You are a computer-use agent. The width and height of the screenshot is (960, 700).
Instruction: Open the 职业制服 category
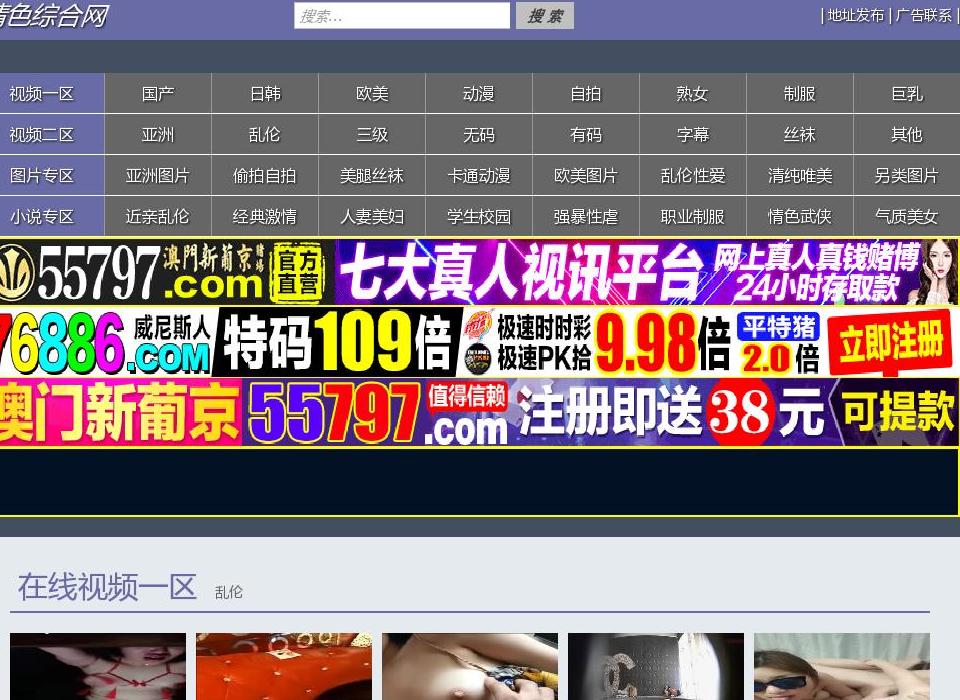[693, 216]
